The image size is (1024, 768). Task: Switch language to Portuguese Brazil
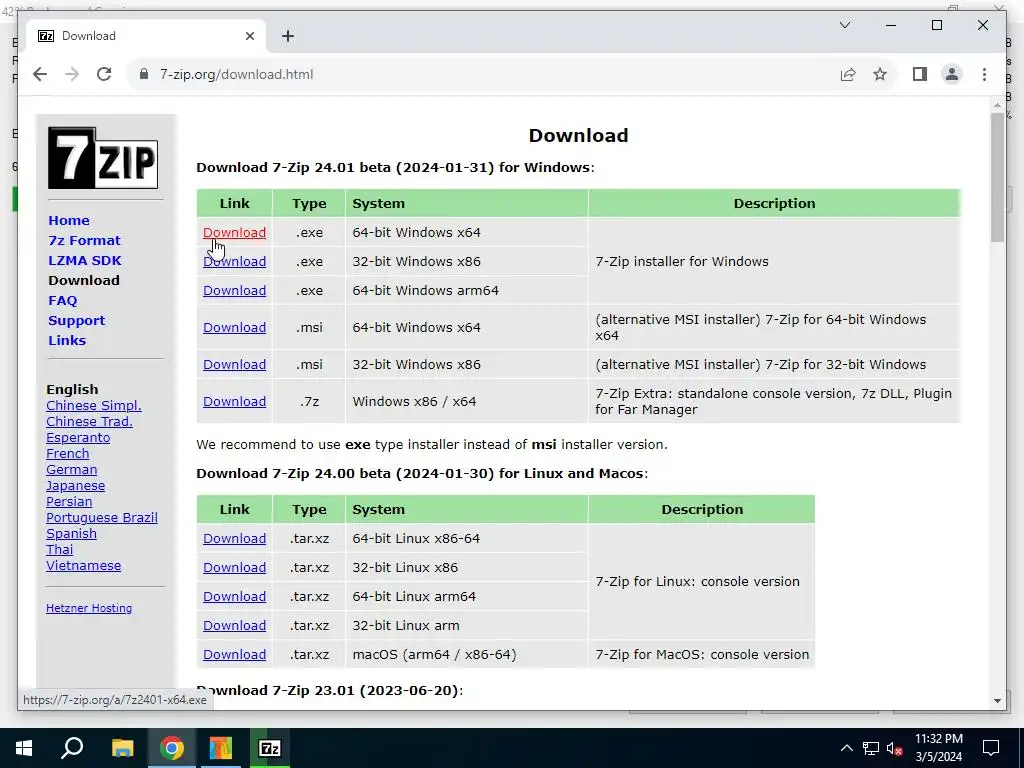click(x=101, y=518)
